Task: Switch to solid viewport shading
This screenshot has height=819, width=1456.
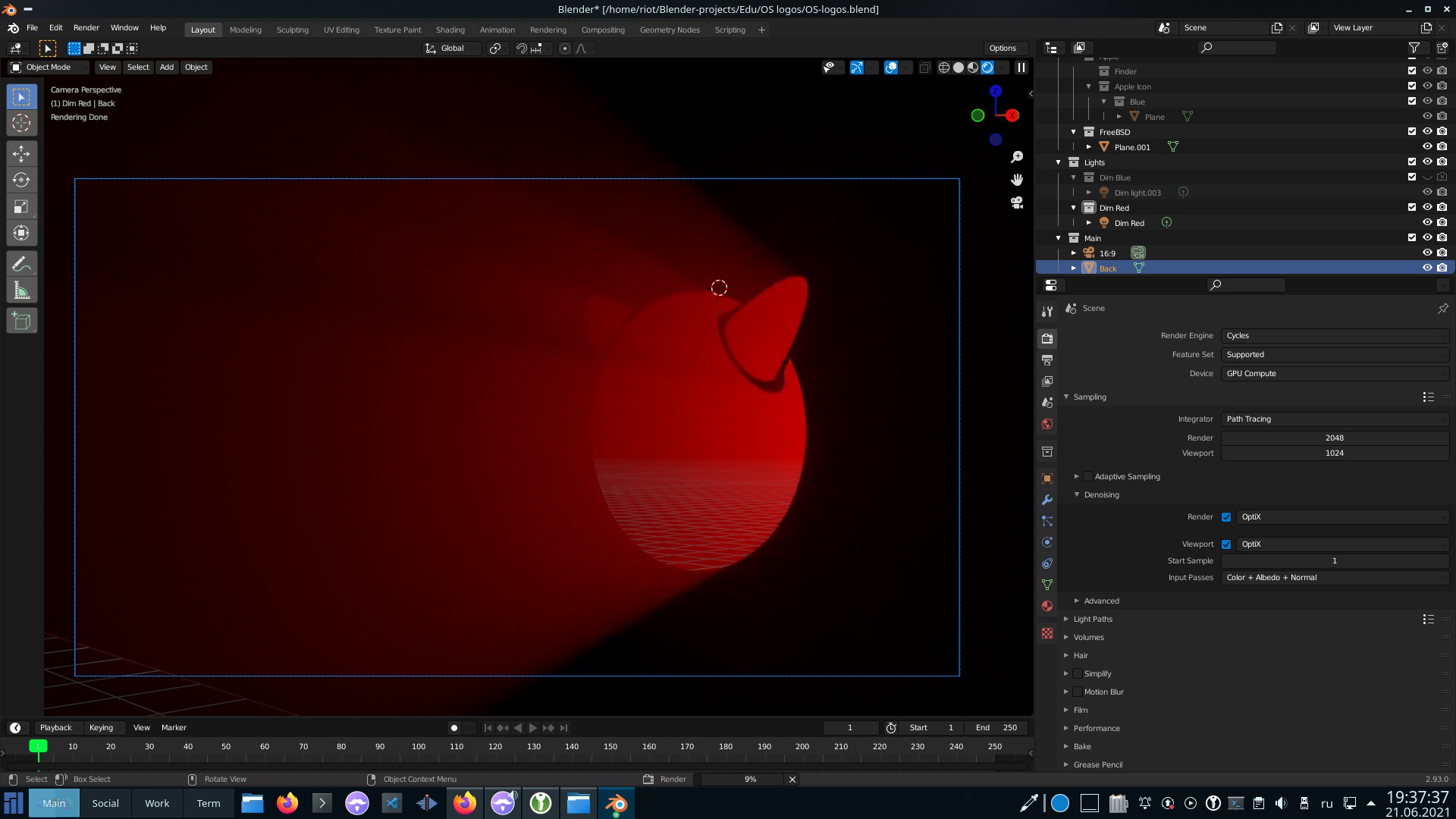Action: [x=959, y=67]
